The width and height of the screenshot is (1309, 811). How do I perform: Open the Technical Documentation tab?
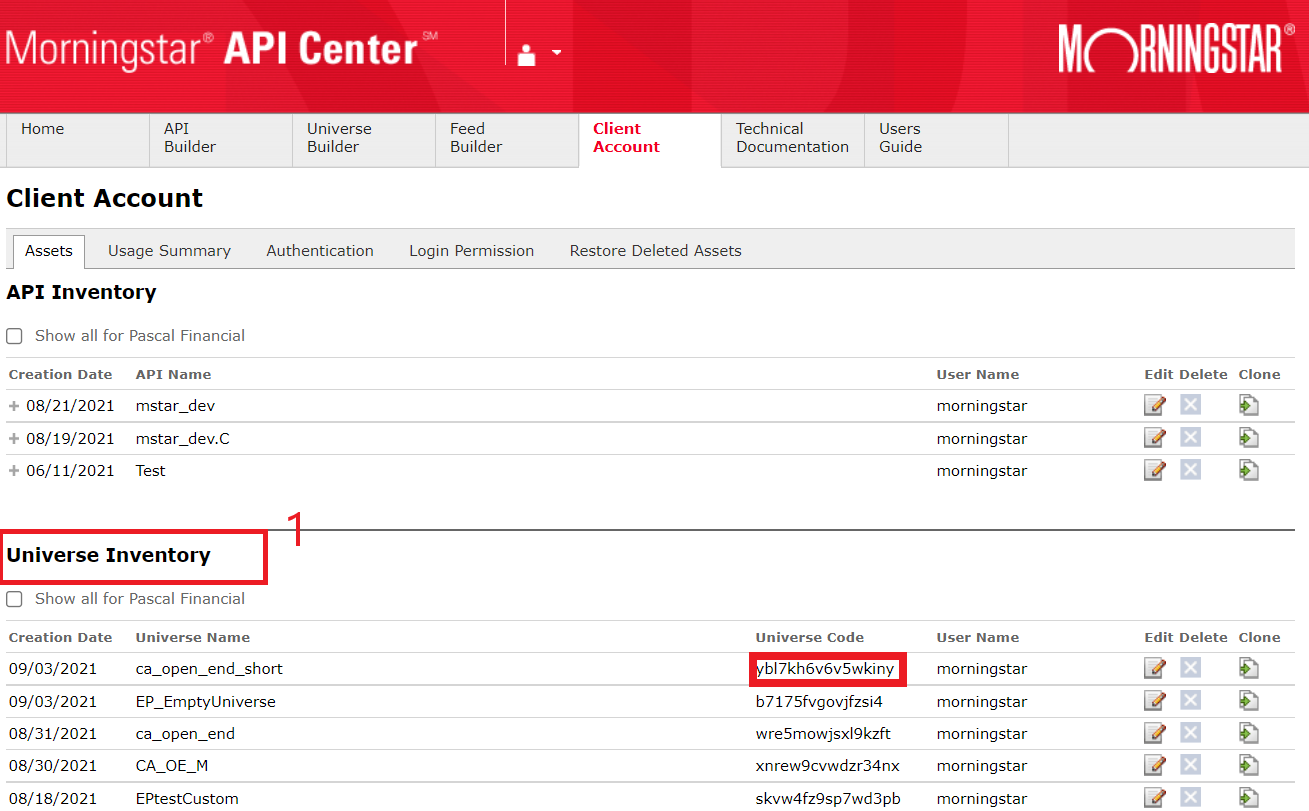[793, 140]
